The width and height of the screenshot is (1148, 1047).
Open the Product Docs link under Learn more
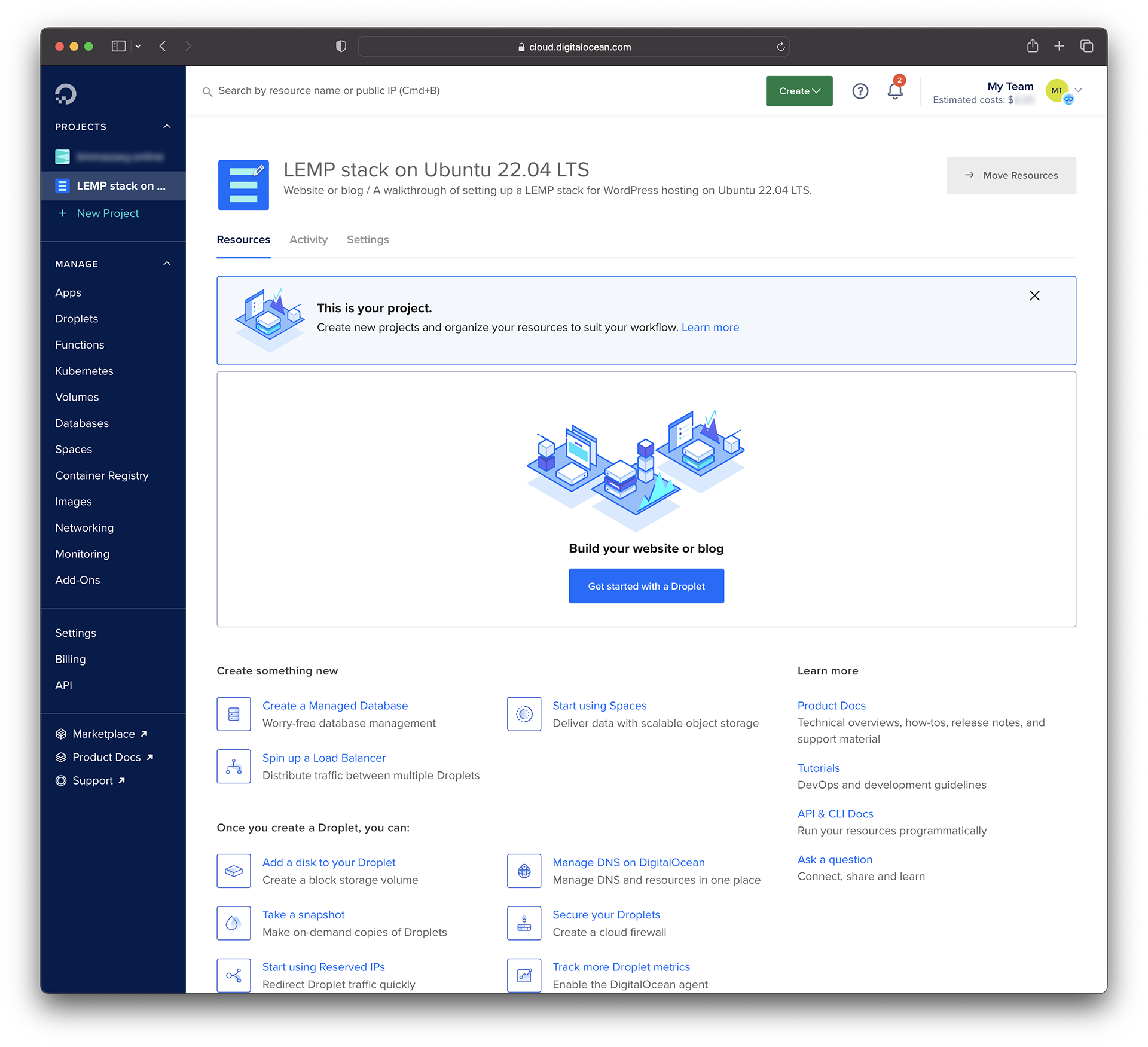tap(831, 706)
